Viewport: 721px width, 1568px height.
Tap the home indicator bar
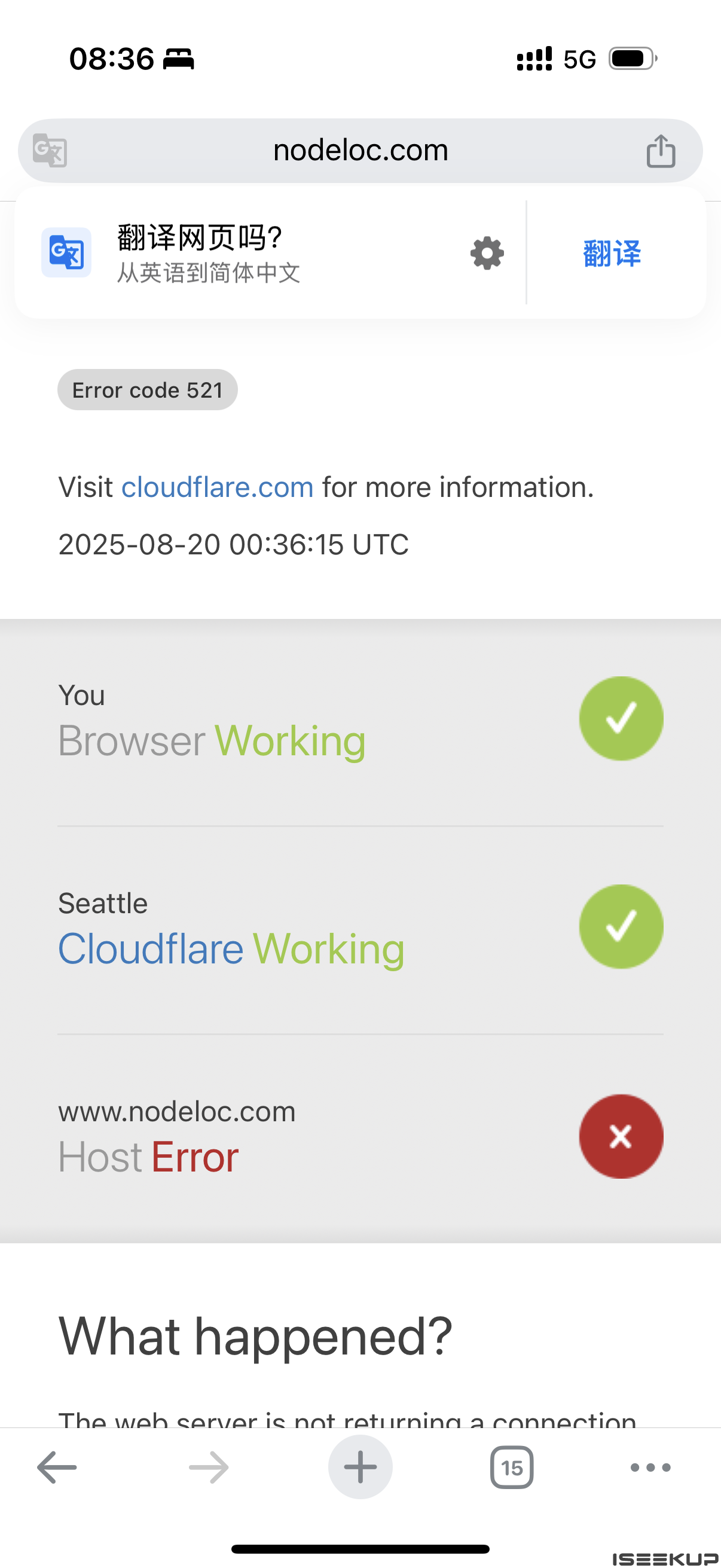tap(360, 1548)
